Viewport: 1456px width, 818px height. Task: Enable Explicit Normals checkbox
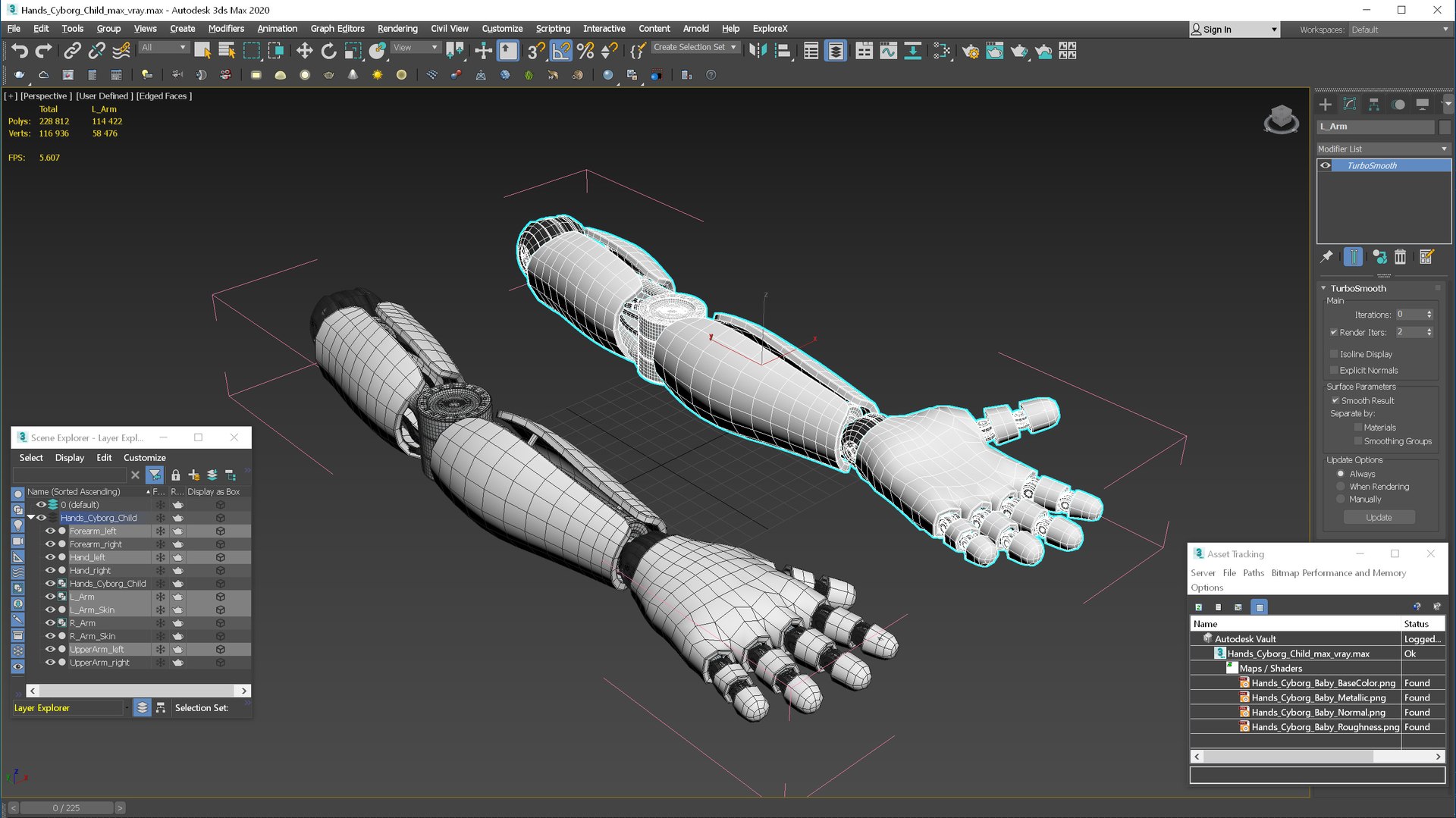coord(1335,370)
